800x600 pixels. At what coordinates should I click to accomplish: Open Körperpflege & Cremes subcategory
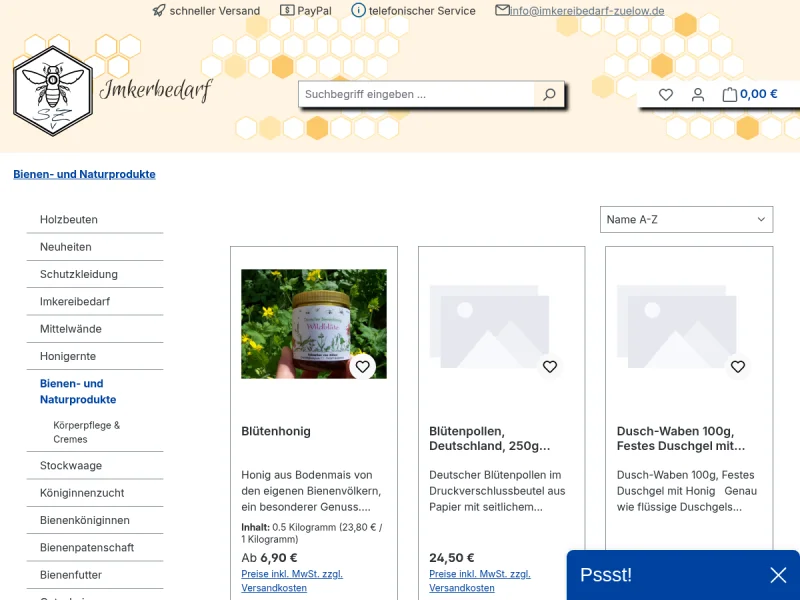(86, 432)
